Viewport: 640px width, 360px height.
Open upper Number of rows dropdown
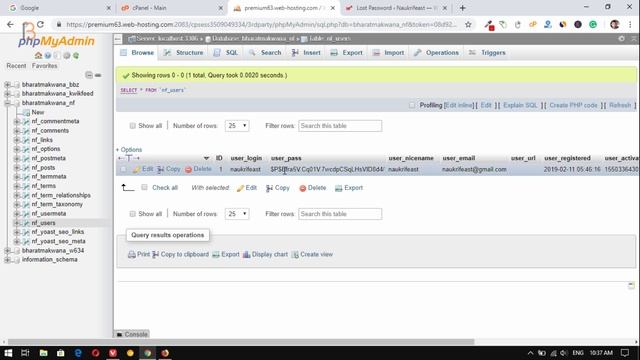(x=237, y=126)
